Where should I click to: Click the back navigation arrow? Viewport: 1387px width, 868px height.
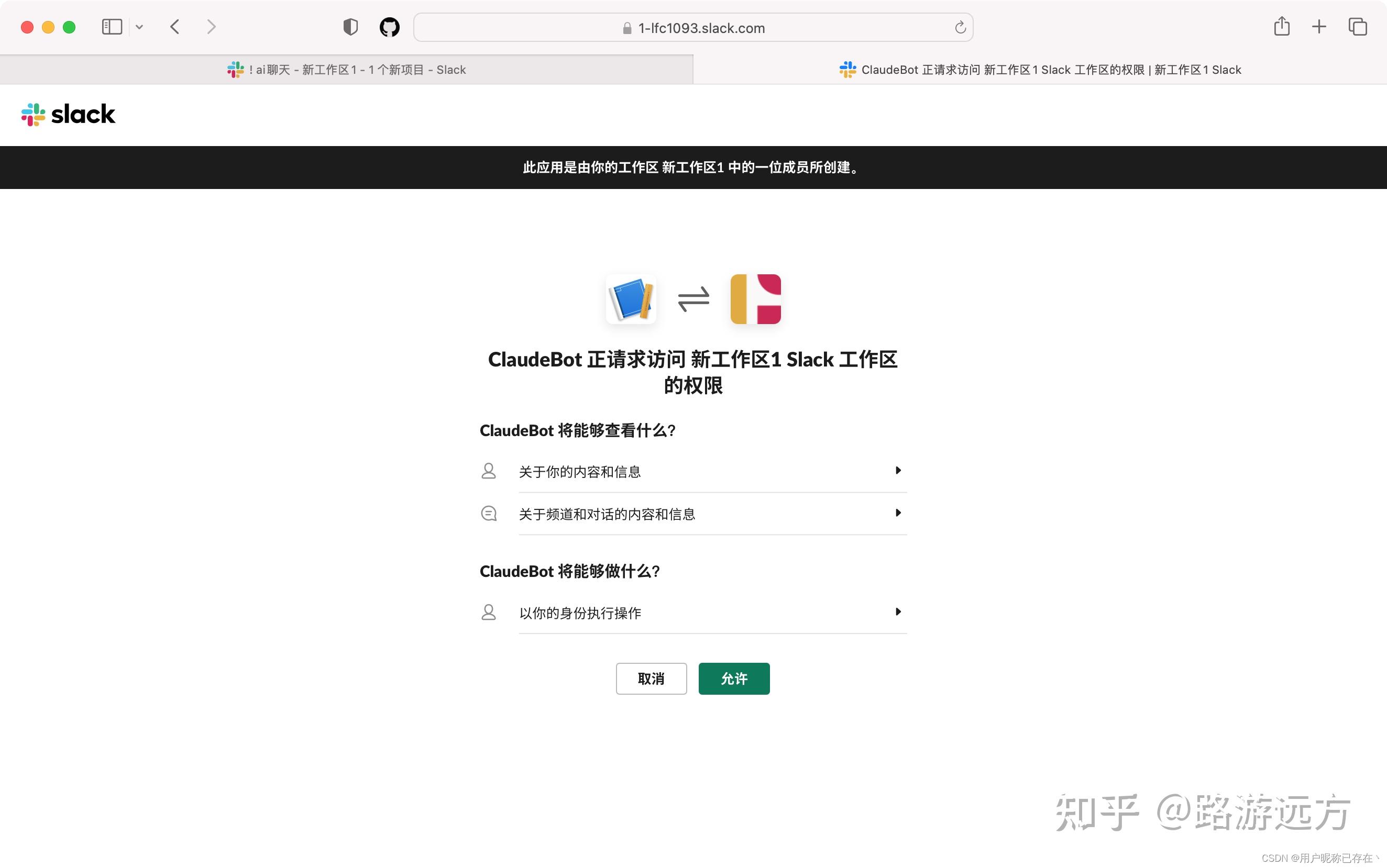(x=174, y=27)
